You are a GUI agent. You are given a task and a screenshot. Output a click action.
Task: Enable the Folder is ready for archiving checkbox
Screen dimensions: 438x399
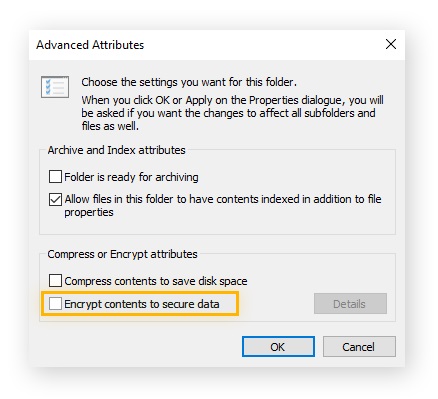55,177
